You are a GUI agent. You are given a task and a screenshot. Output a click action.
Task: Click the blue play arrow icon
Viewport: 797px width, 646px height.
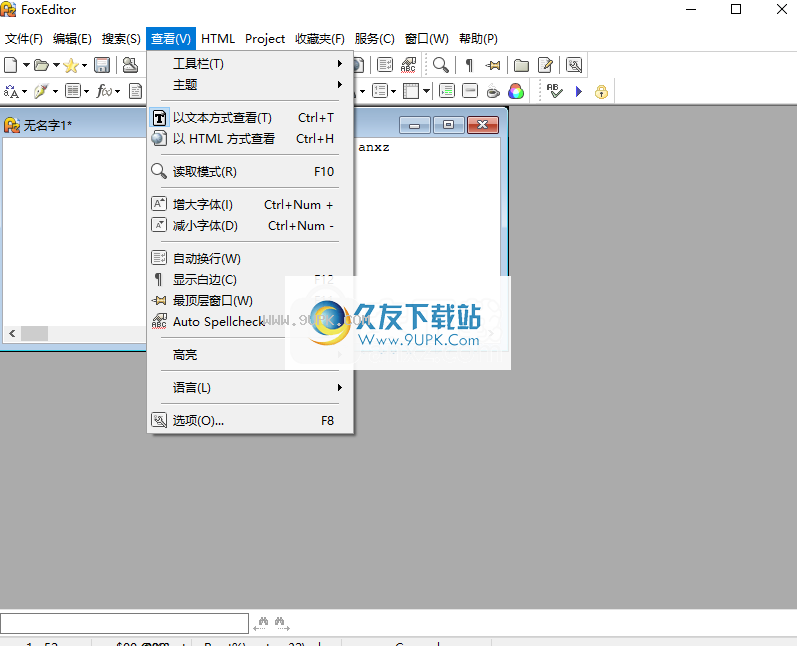click(578, 91)
